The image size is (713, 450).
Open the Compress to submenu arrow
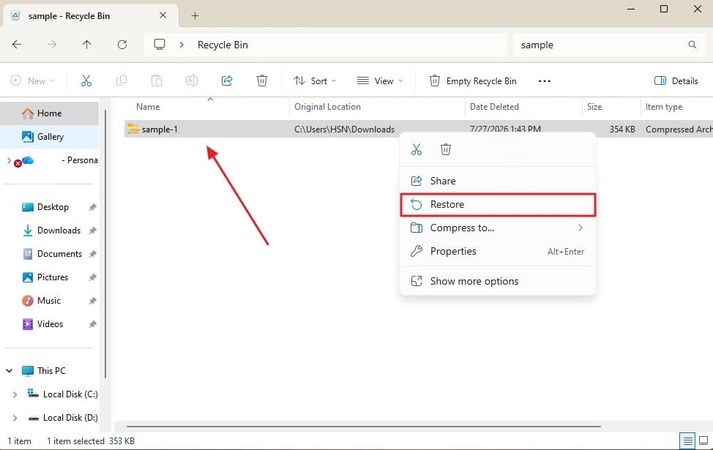coord(580,227)
